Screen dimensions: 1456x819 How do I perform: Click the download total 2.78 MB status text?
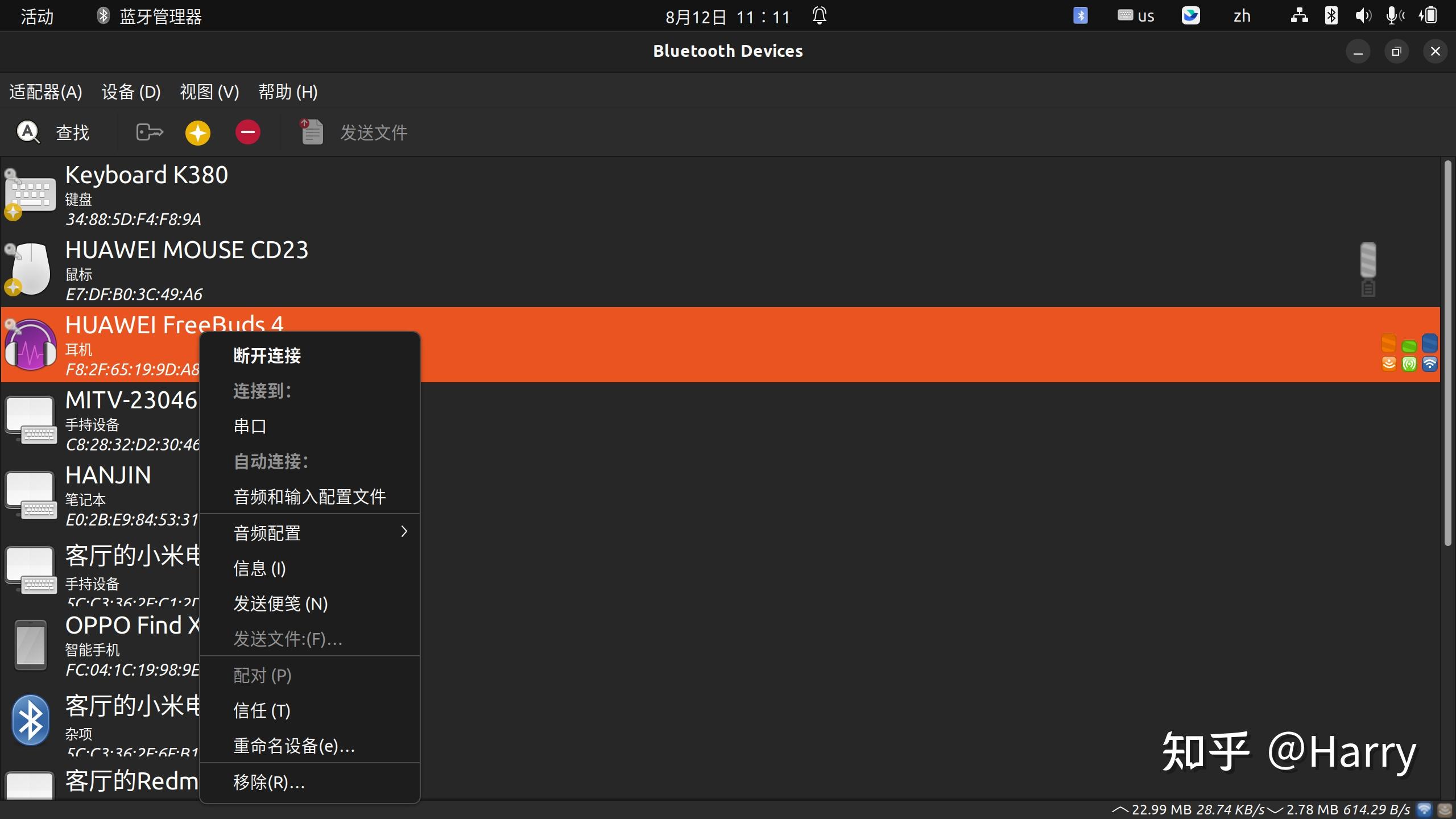pos(1312,809)
